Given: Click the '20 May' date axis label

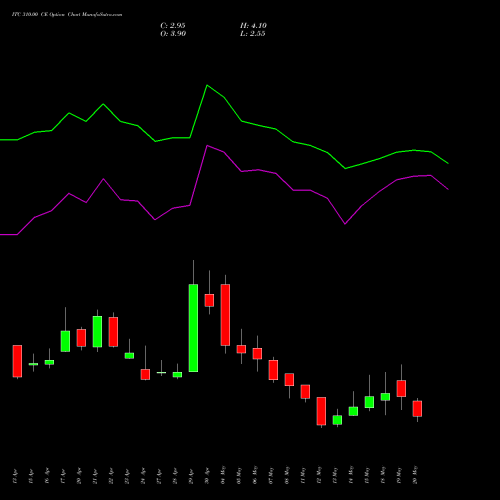Looking at the screenshot, I should click(x=416, y=475).
